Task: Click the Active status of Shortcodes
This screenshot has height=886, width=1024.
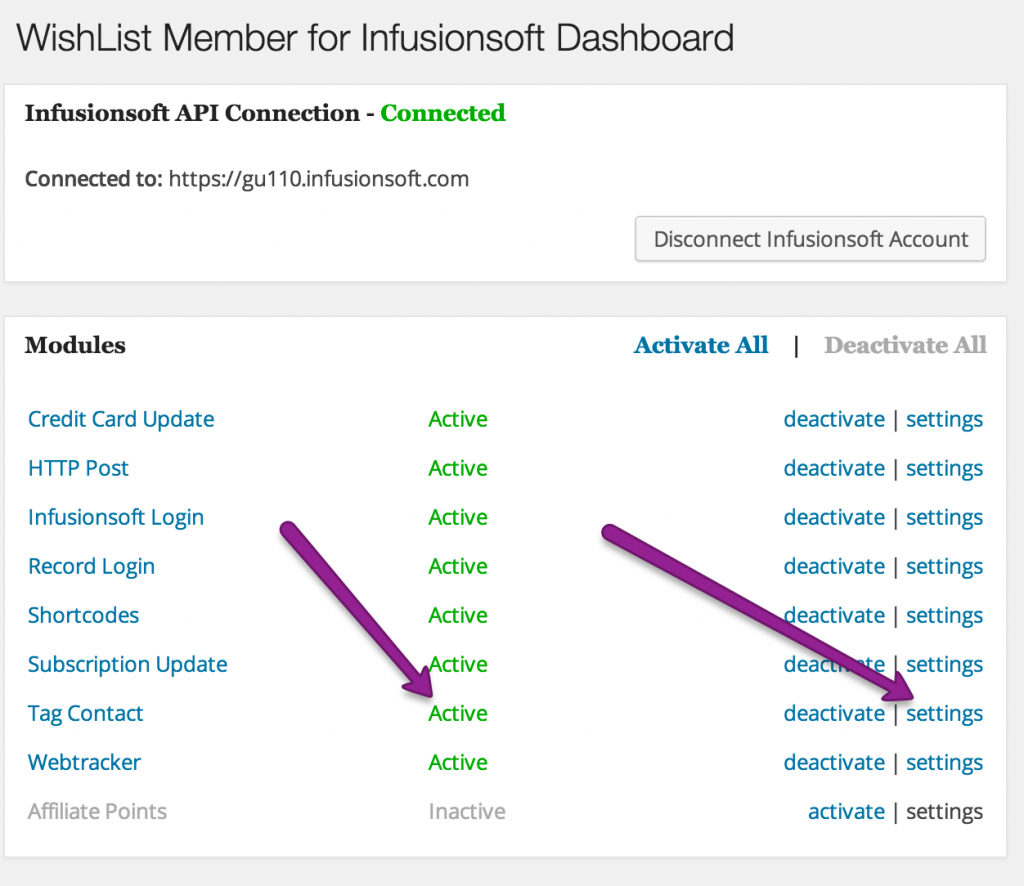Action: tap(458, 615)
